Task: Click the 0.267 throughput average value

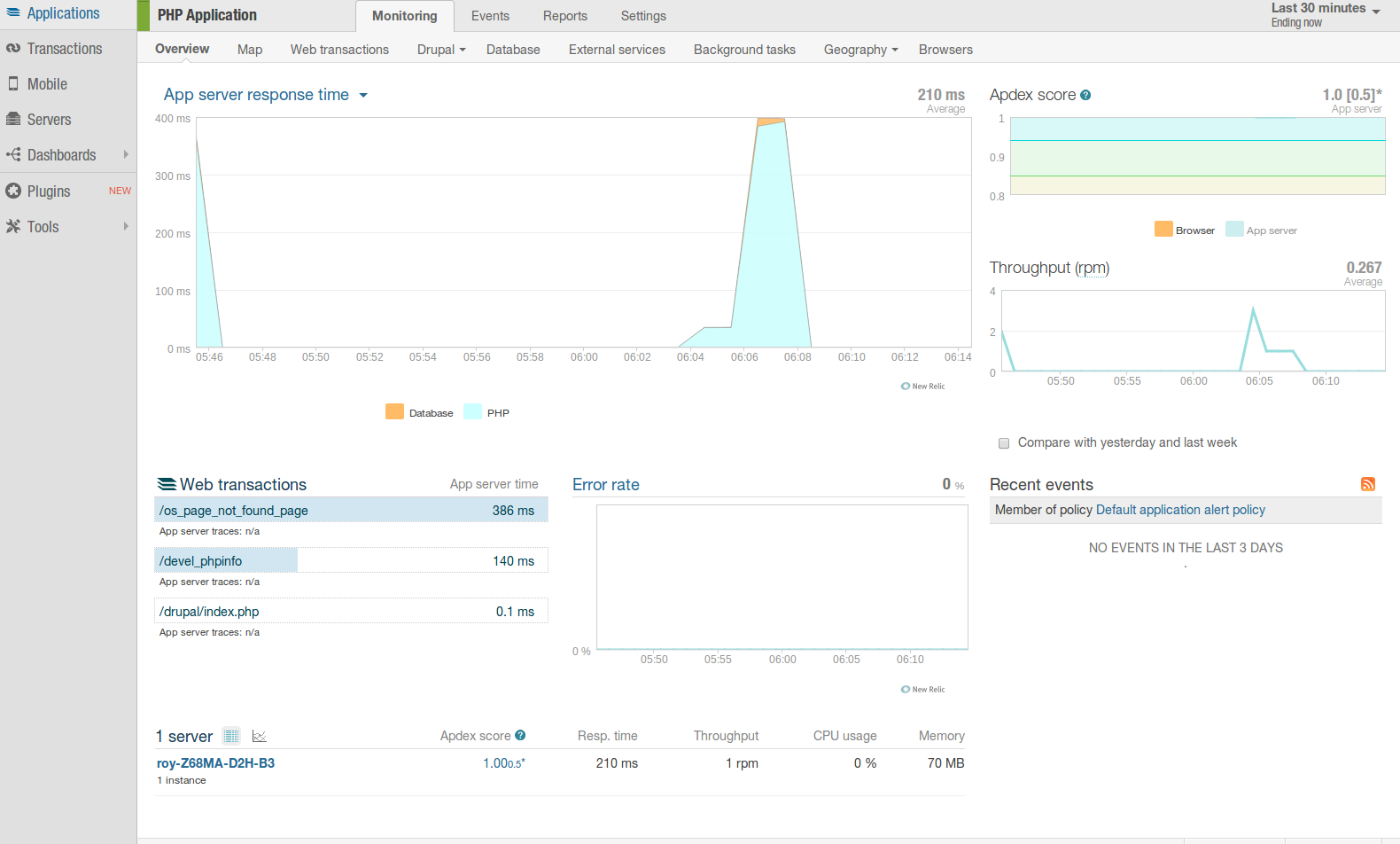Action: tap(1364, 268)
